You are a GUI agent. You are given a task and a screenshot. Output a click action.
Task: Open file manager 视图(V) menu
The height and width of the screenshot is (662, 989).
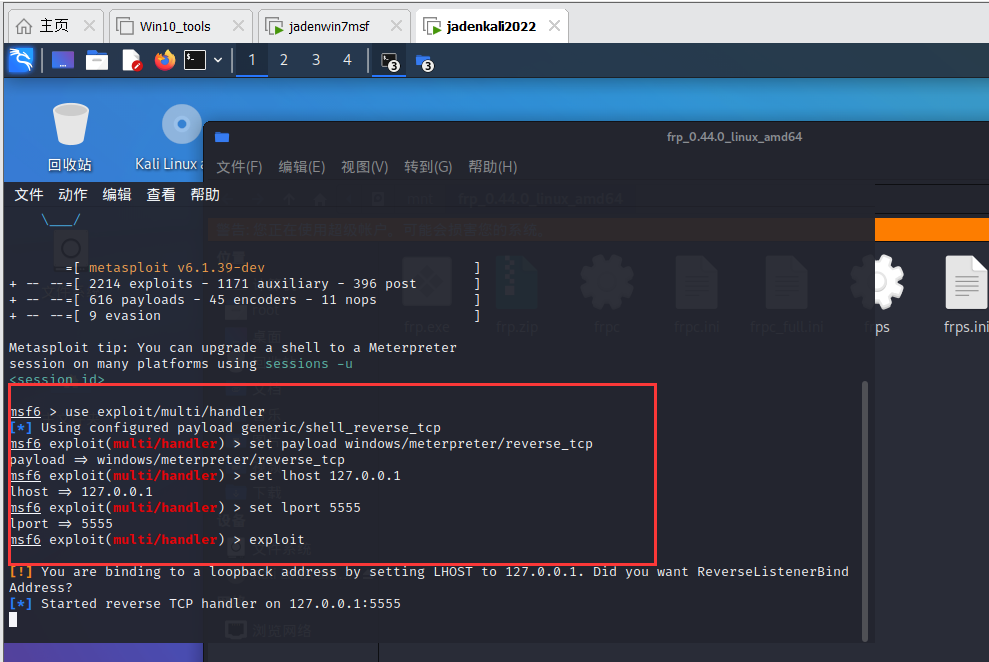[364, 167]
